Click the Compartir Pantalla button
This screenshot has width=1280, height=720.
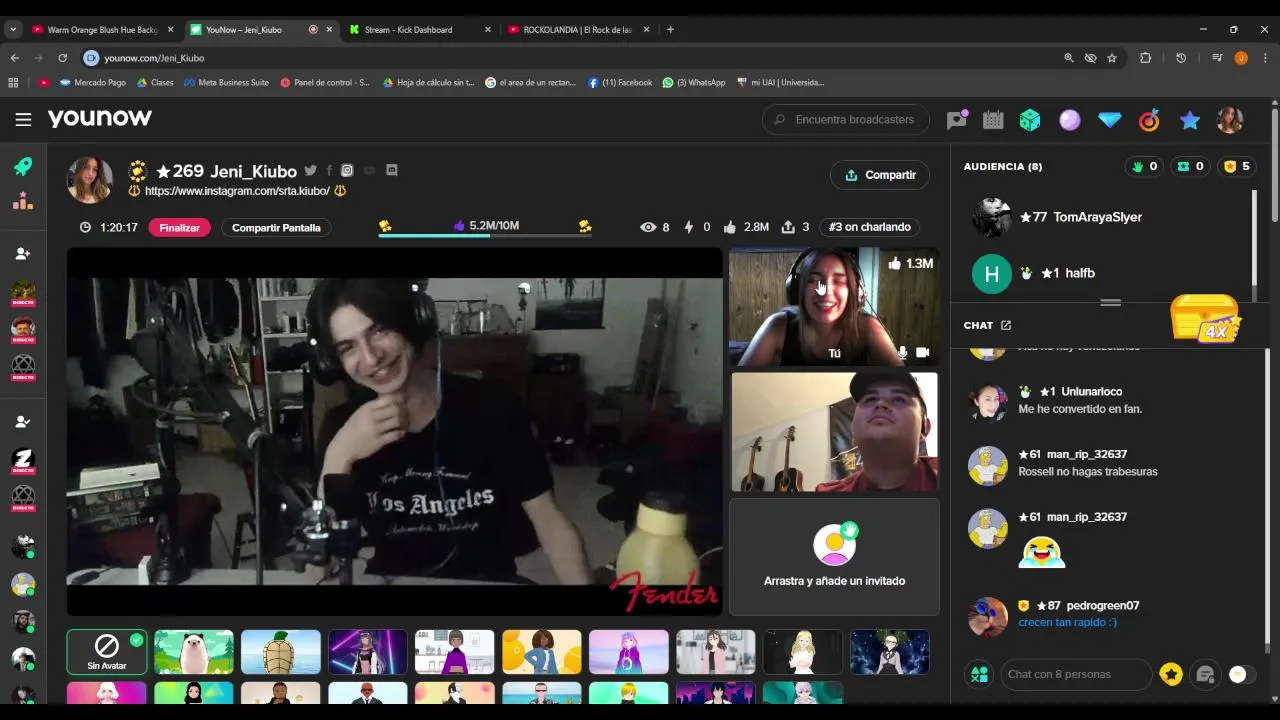click(276, 228)
